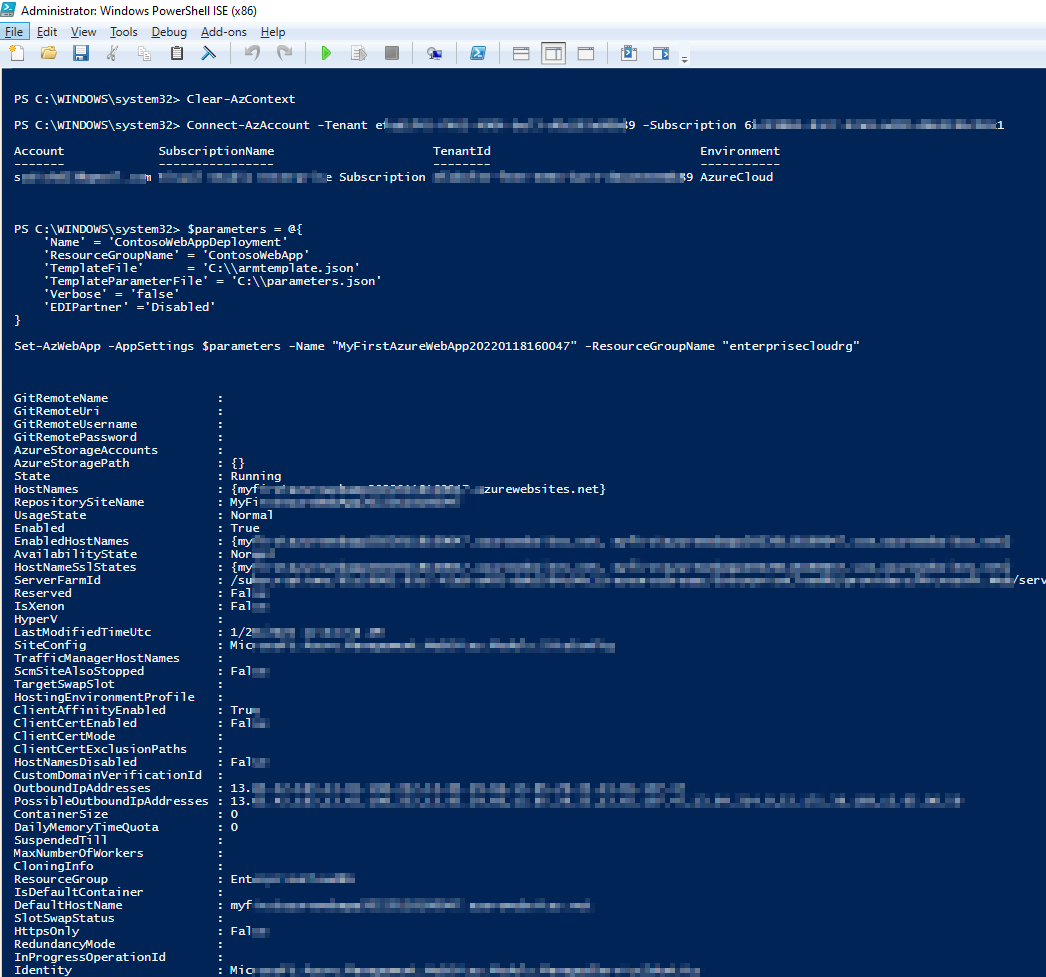This screenshot has width=1046, height=977.
Task: Cut selection with the scissors icon
Action: point(113,53)
